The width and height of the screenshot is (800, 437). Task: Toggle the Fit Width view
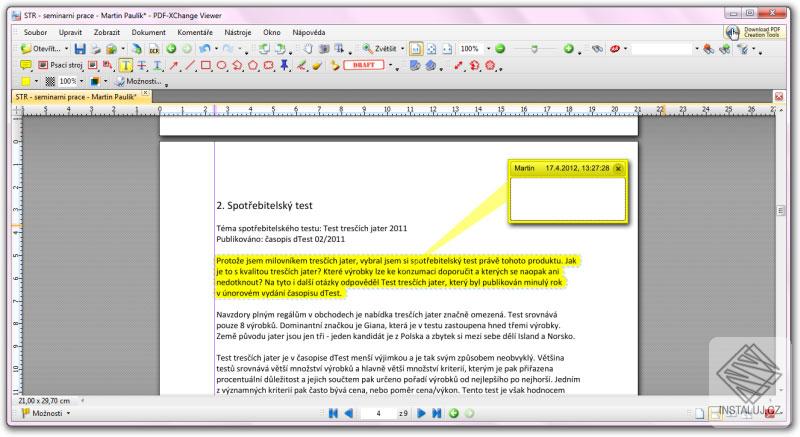click(447, 49)
